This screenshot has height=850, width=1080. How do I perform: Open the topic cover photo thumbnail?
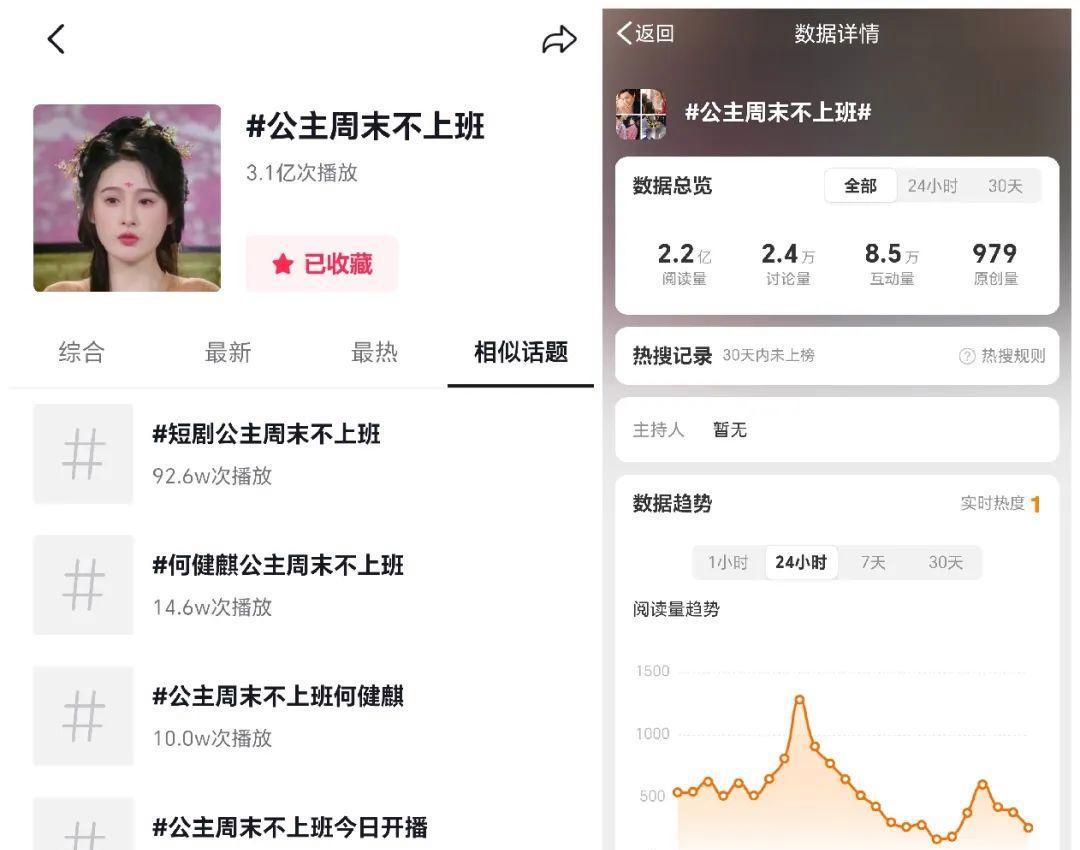point(127,198)
